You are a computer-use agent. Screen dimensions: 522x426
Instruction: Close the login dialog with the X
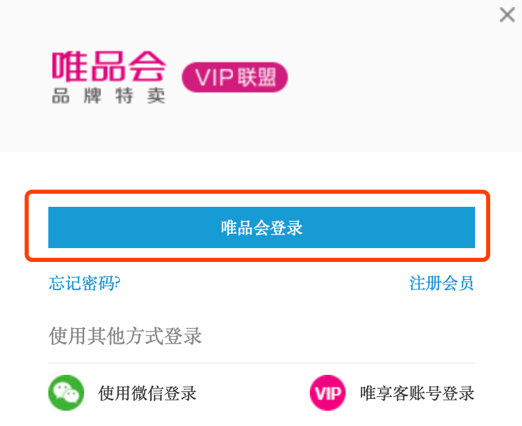click(507, 15)
